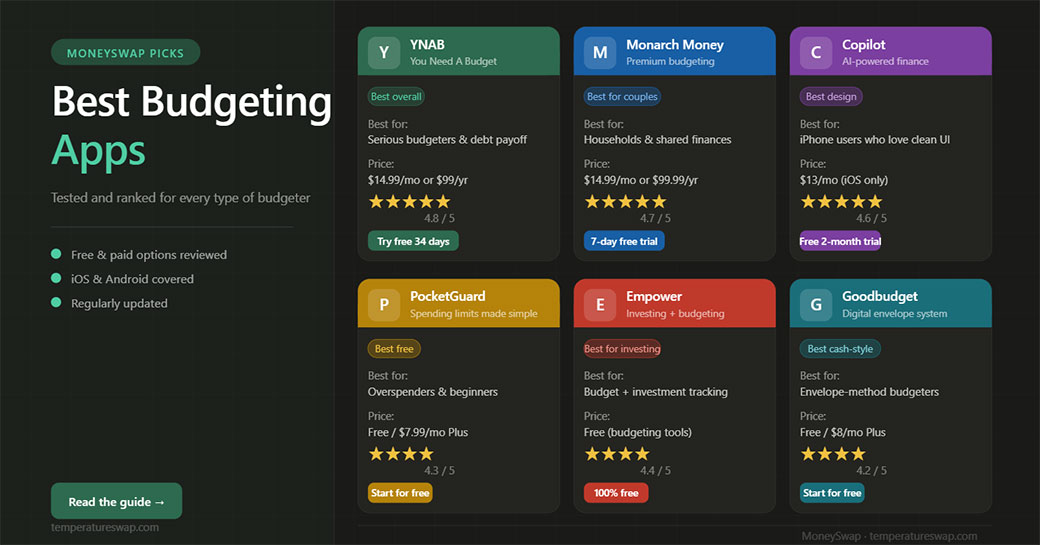Click 'Serious budgeters & debt payoff' text
Viewport: 1040px width, 545px height.
(x=448, y=140)
